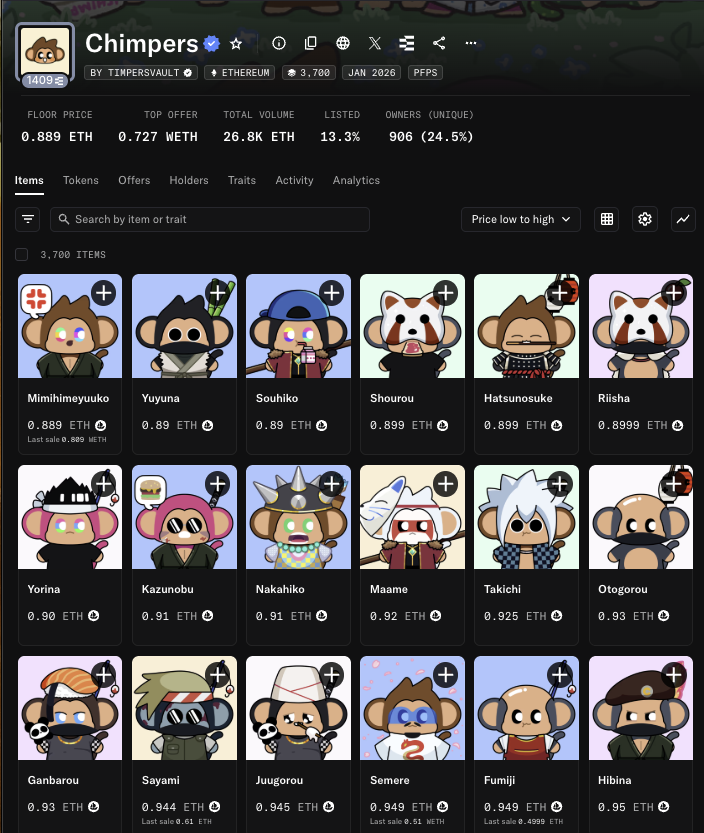
Task: Add Kazunobu to cart
Action: [217, 484]
